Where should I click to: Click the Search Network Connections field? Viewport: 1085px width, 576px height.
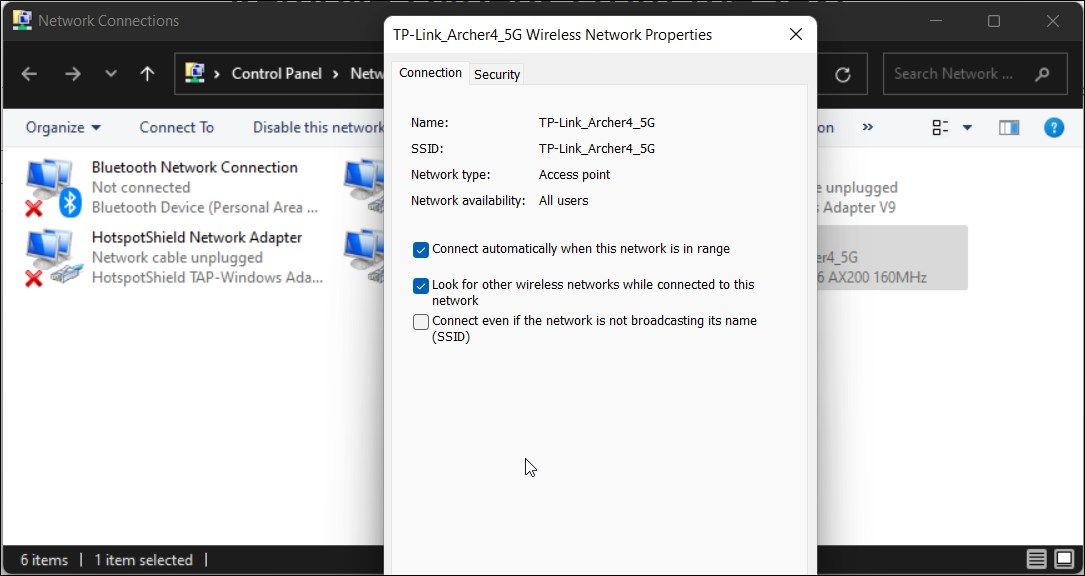[975, 73]
